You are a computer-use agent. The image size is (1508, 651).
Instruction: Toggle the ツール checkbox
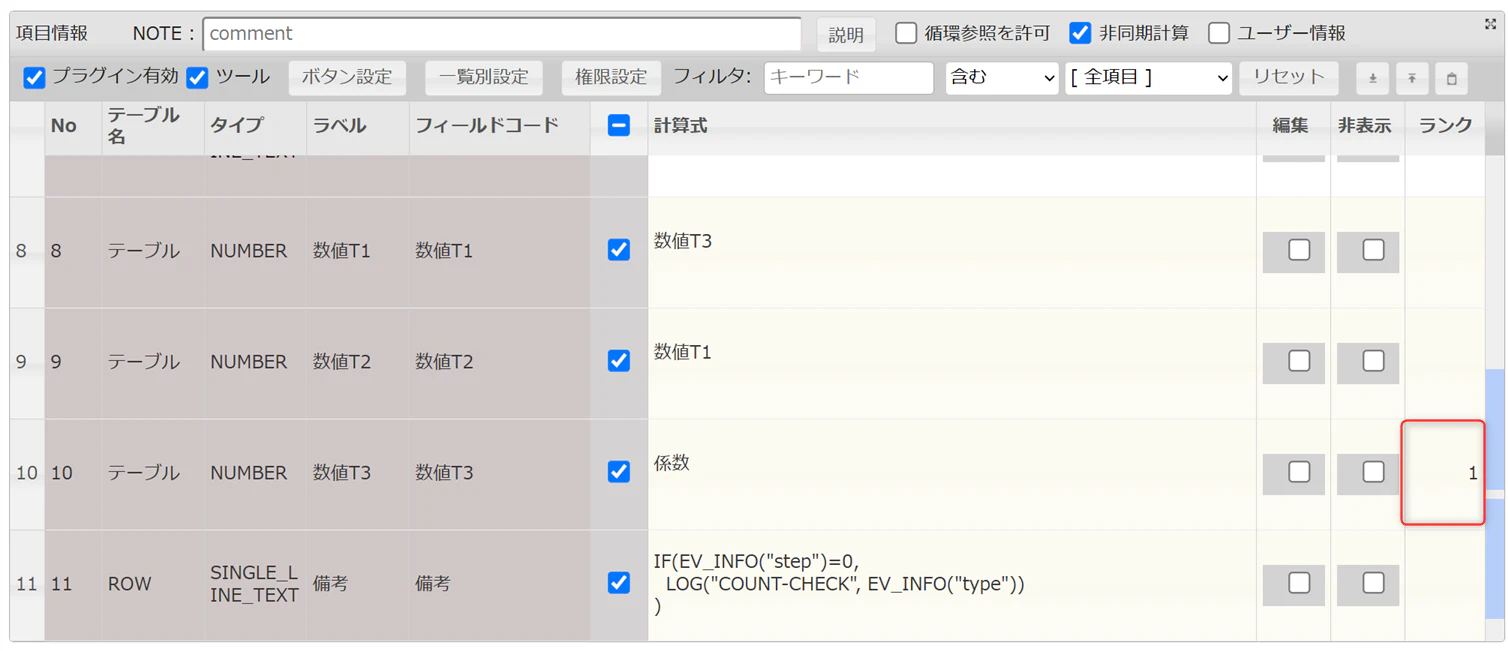point(197,77)
